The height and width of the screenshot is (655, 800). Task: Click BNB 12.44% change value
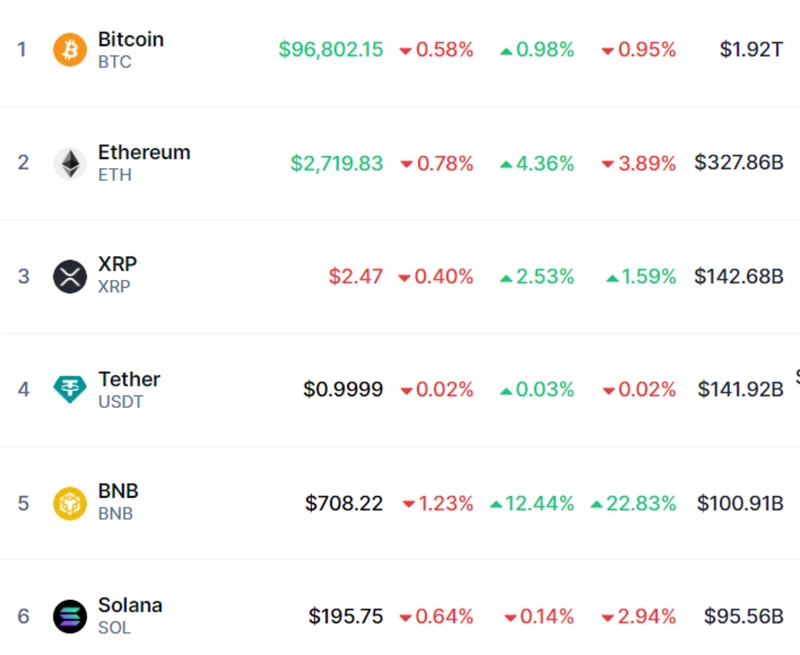pos(540,503)
